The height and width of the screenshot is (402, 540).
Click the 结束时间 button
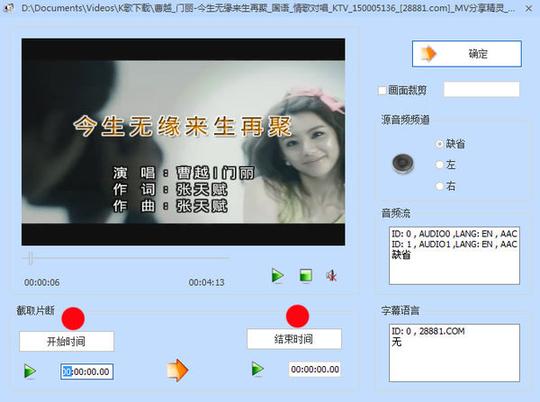tap(294, 339)
